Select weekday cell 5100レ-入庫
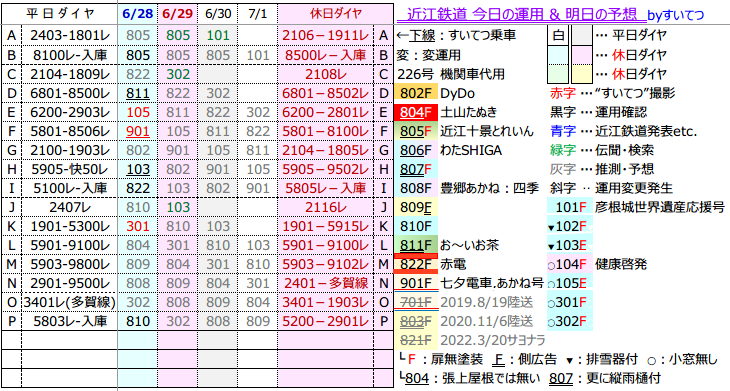The height and width of the screenshot is (391, 730). click(69, 188)
